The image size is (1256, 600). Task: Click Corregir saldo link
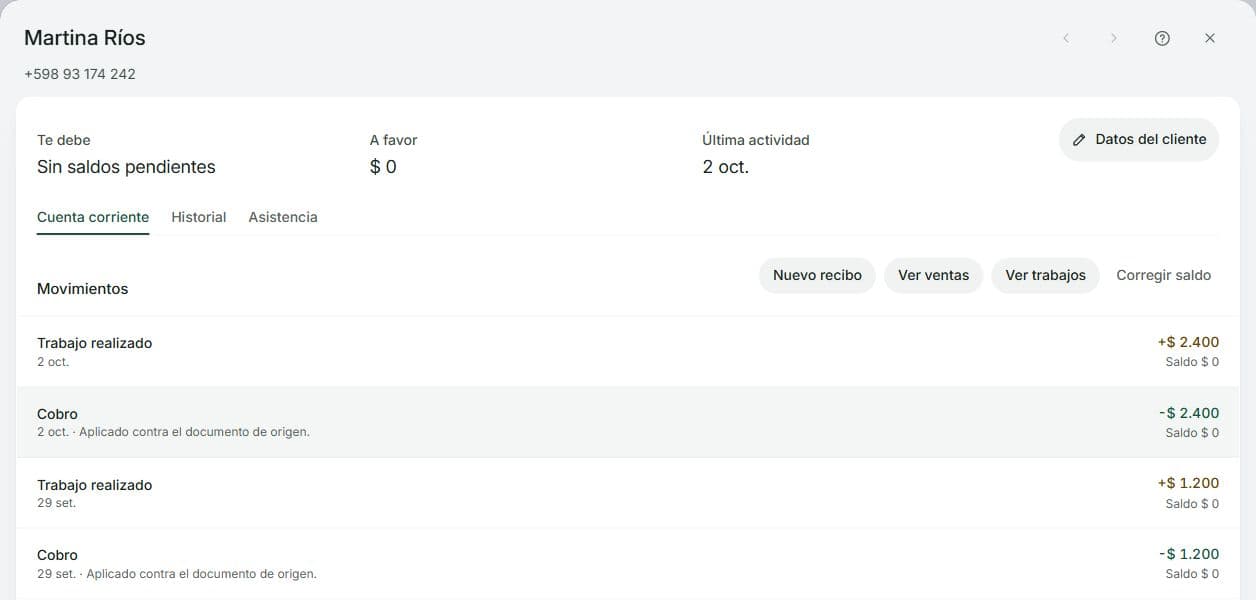[1163, 275]
